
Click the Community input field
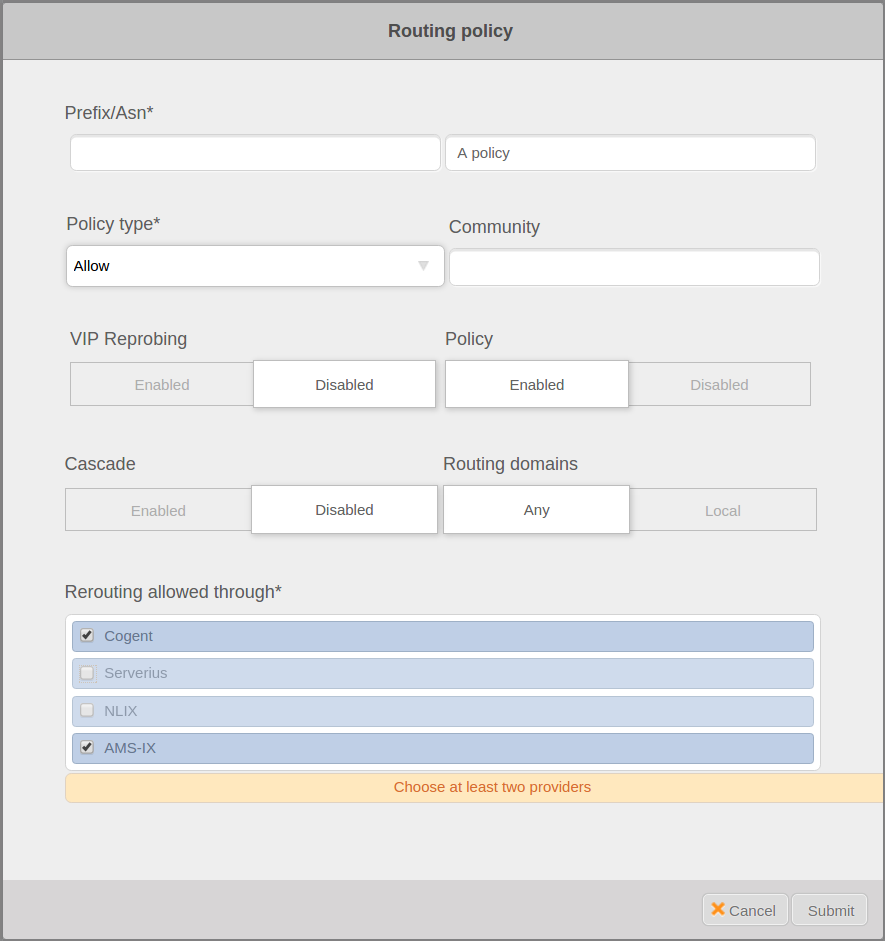click(x=635, y=267)
